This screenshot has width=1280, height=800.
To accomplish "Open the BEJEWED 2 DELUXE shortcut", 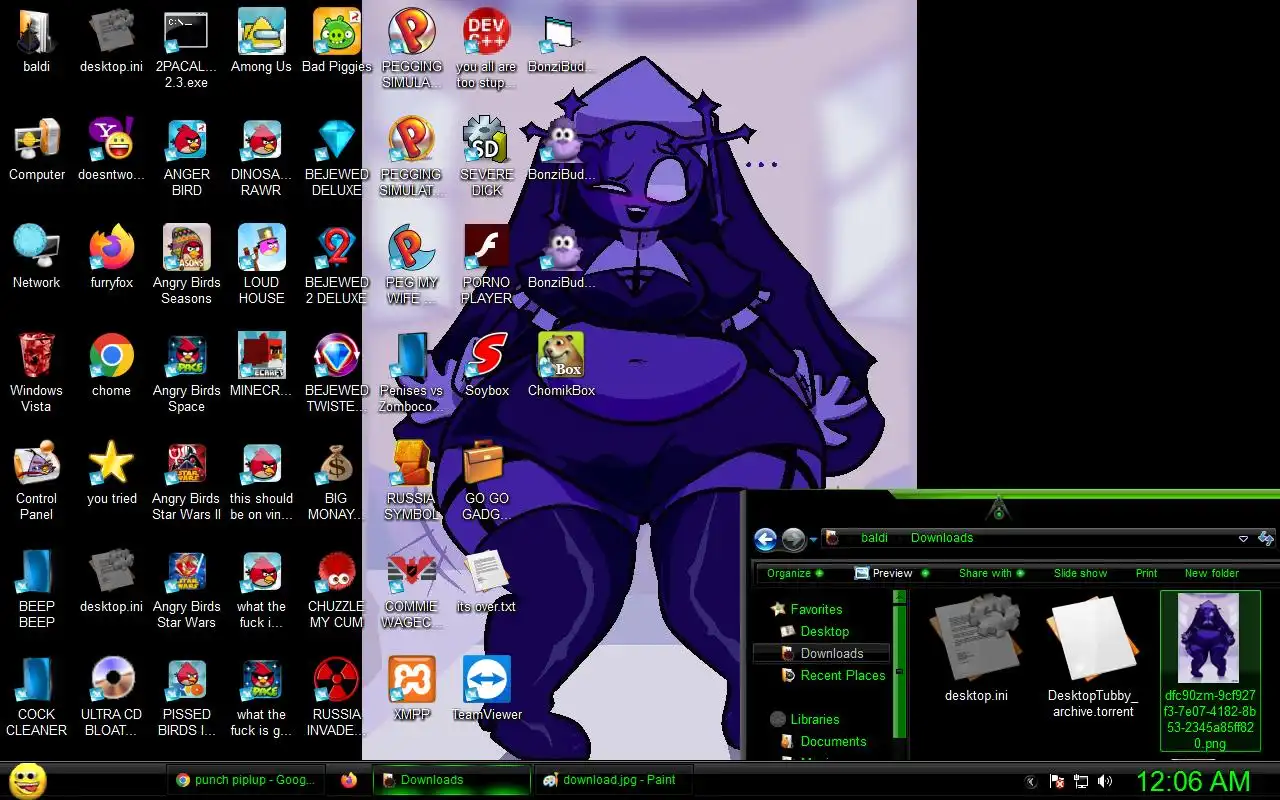I will [336, 265].
